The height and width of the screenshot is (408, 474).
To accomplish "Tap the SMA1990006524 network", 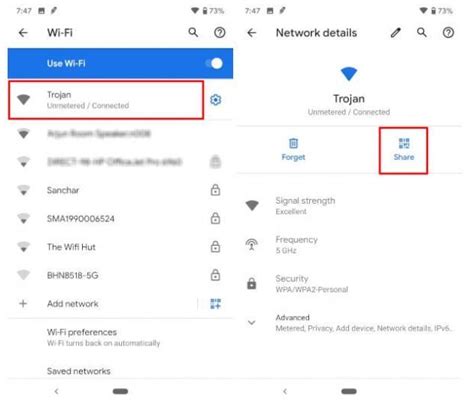I will tap(120, 219).
